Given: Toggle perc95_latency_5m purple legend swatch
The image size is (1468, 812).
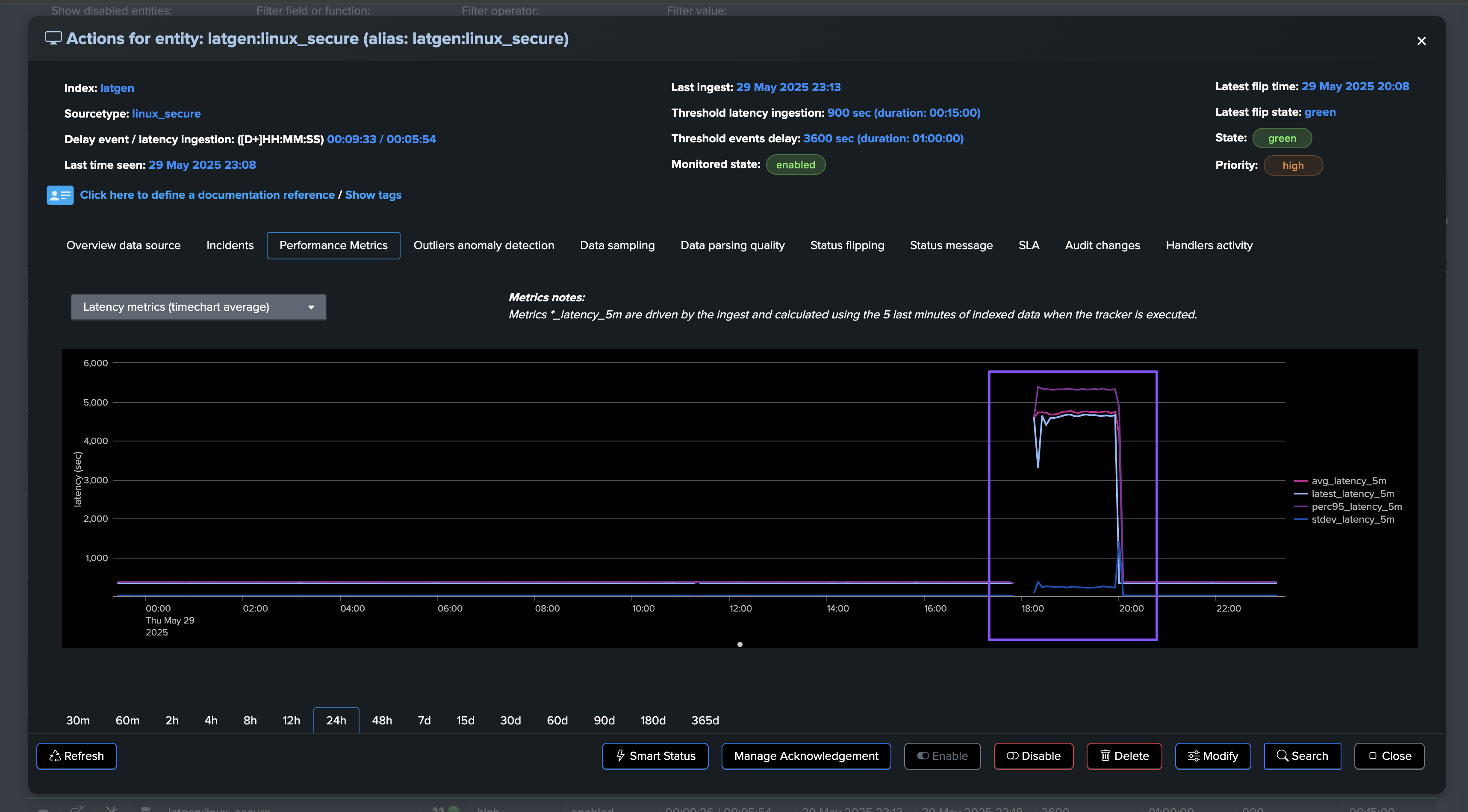Looking at the screenshot, I should [x=1300, y=506].
